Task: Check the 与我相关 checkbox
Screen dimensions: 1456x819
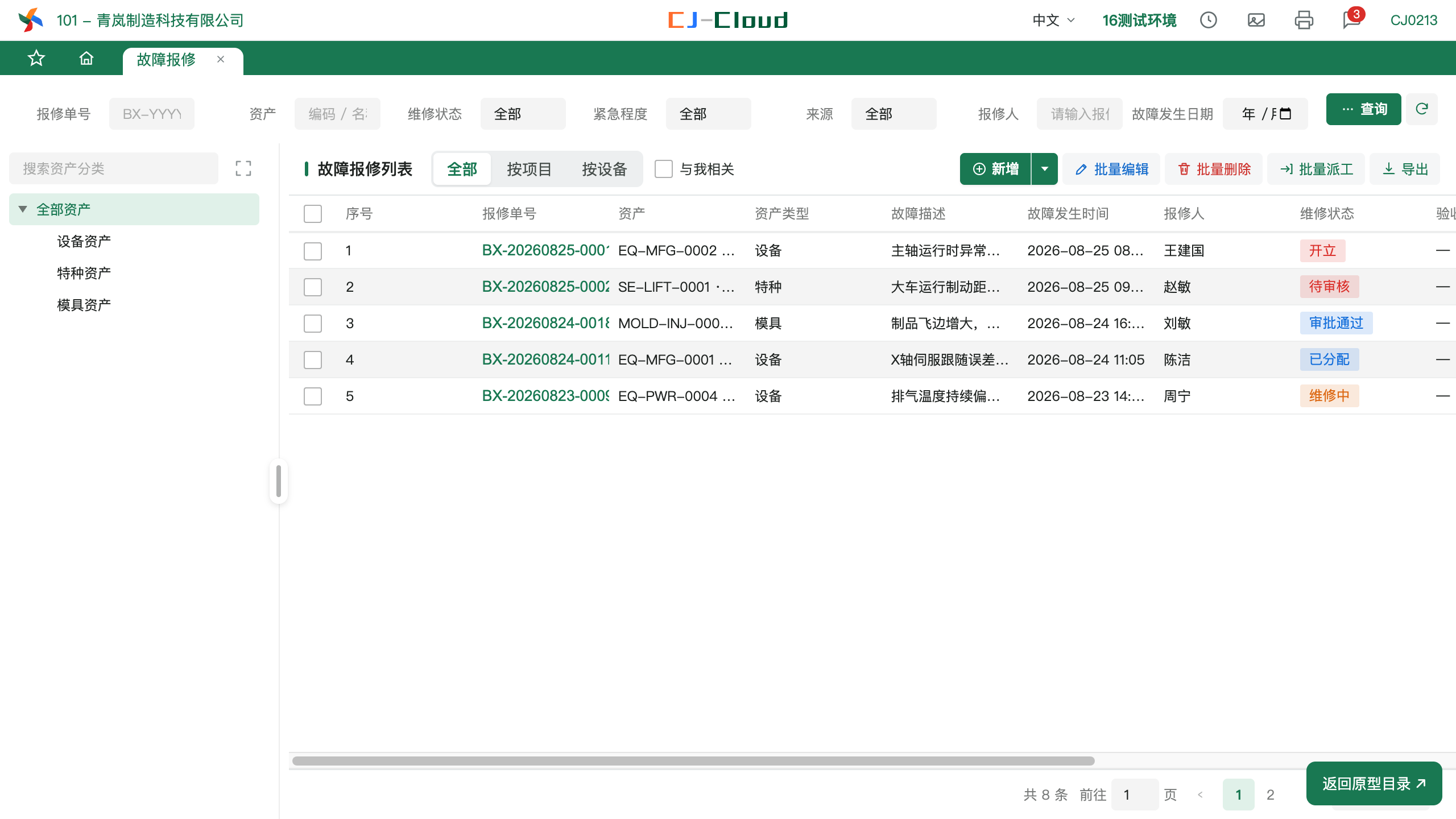Action: [x=663, y=169]
